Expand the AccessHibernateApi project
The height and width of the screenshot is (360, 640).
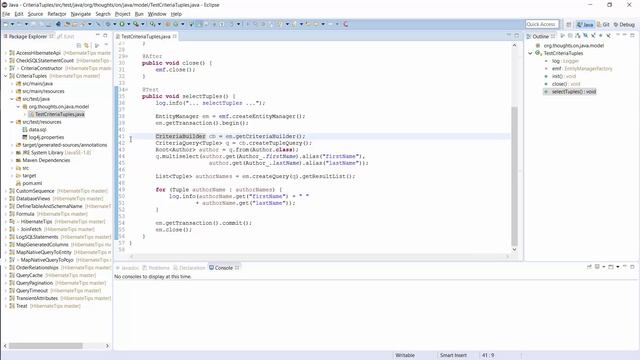coord(6,53)
